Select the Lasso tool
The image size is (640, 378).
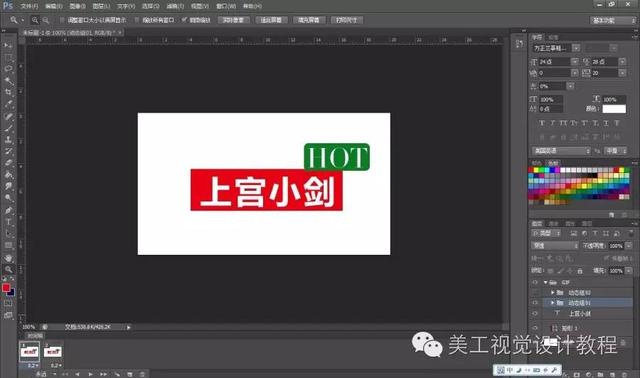click(8, 69)
